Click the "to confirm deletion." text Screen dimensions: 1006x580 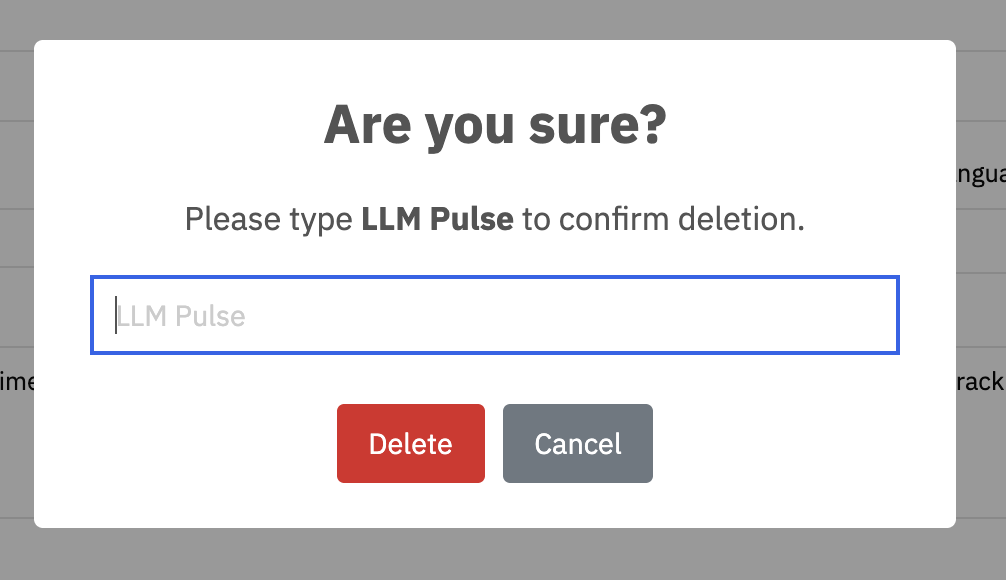663,219
